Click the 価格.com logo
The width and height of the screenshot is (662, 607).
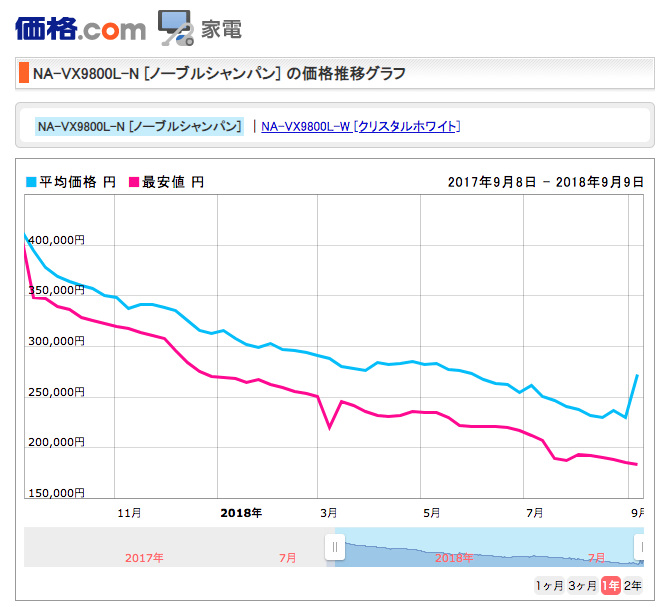(x=80, y=27)
